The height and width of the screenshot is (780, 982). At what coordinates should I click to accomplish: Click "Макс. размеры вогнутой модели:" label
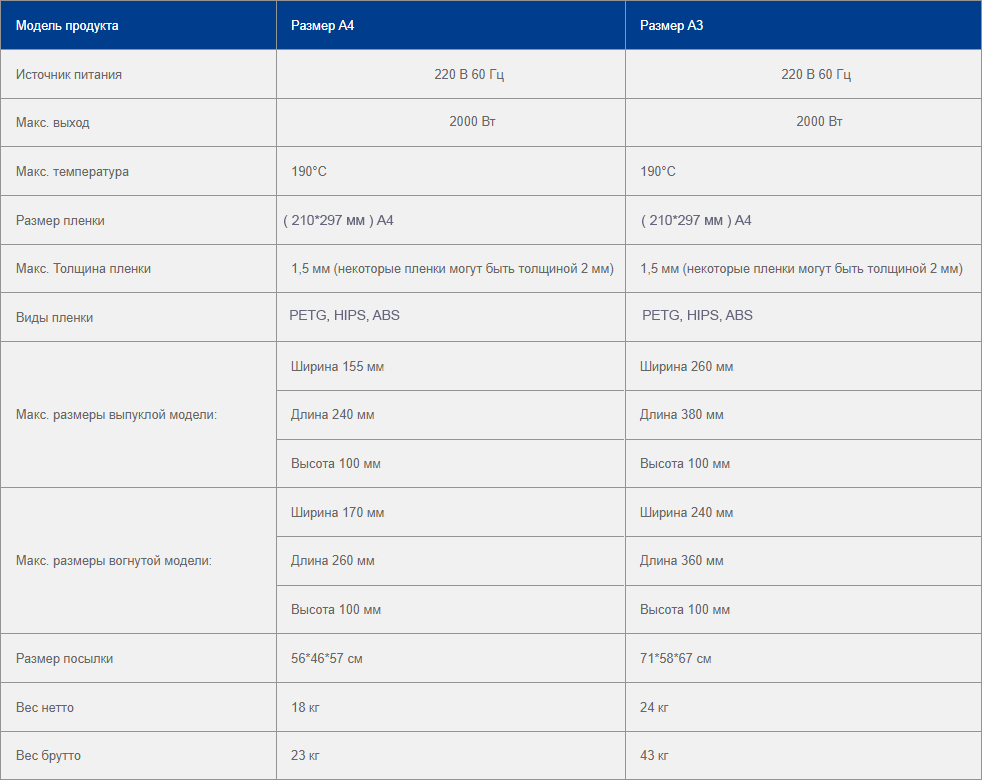coord(114,561)
